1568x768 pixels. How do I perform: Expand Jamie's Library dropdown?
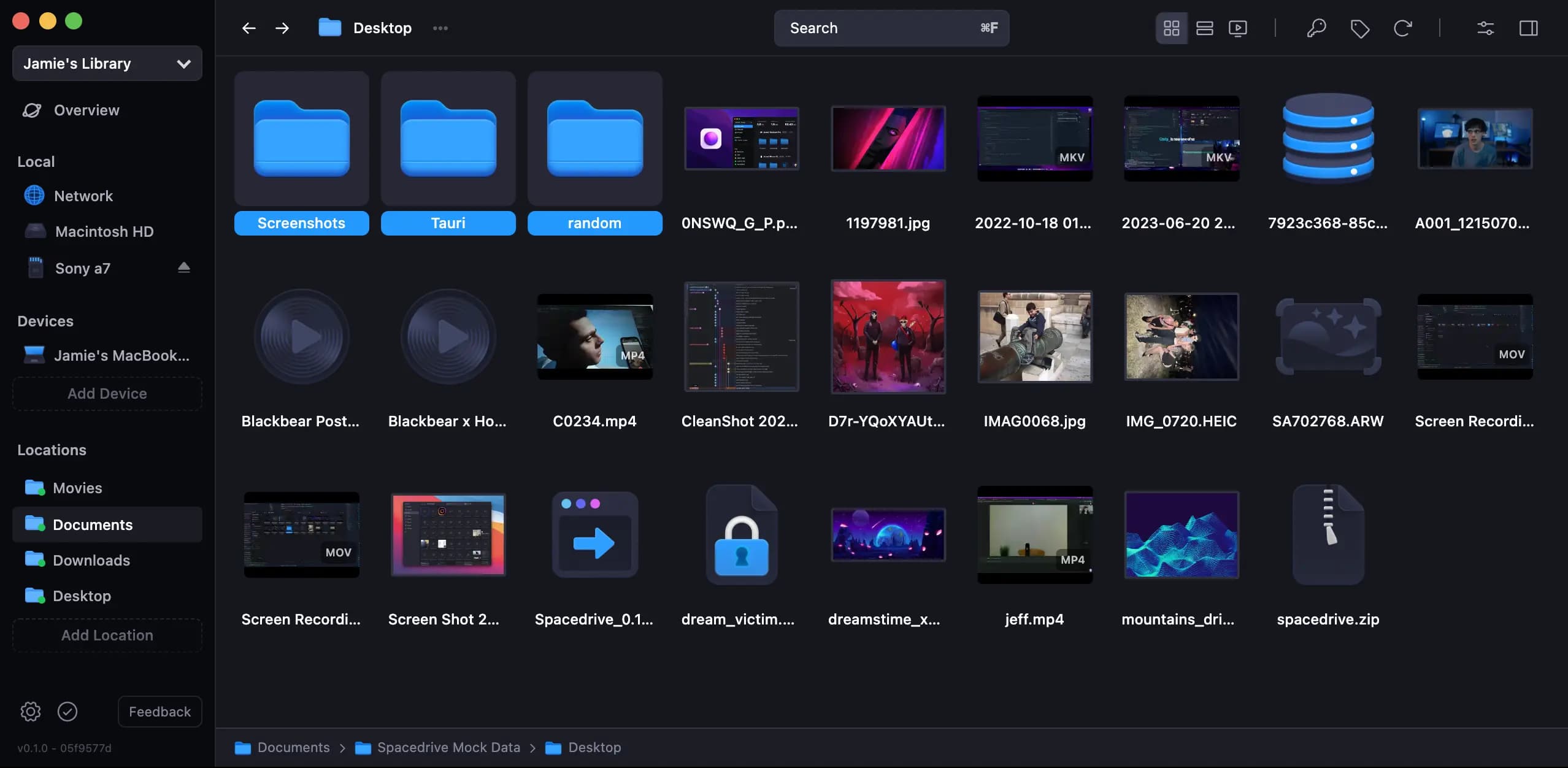point(107,63)
